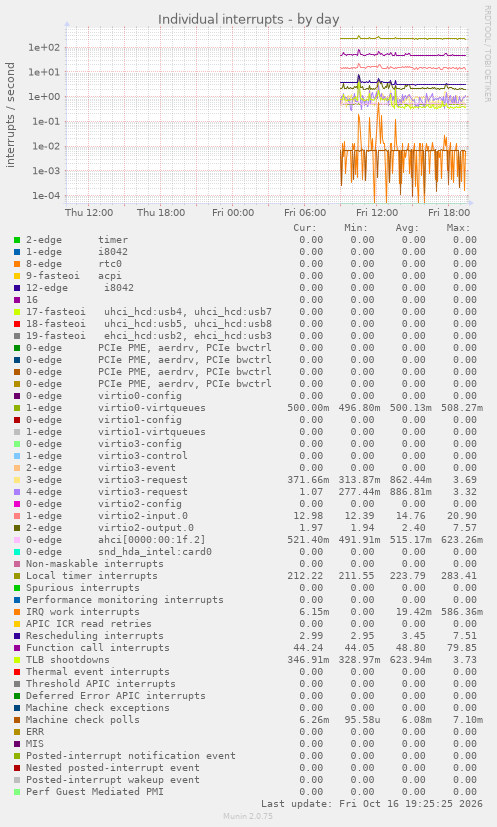The width and height of the screenshot is (497, 827).
Task: Click the 'Thermal event interrupts' legend label
Action: [98, 672]
